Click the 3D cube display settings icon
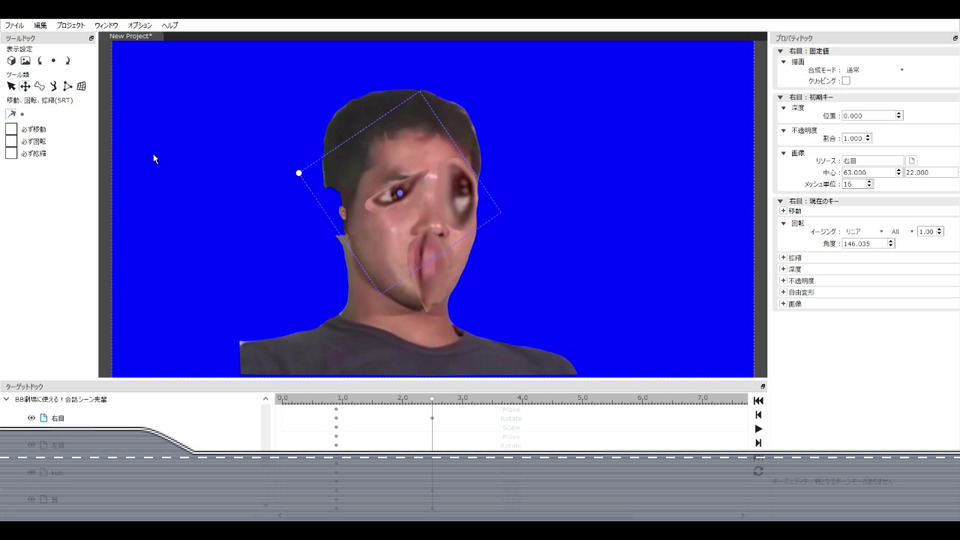Image resolution: width=960 pixels, height=540 pixels. point(11,61)
